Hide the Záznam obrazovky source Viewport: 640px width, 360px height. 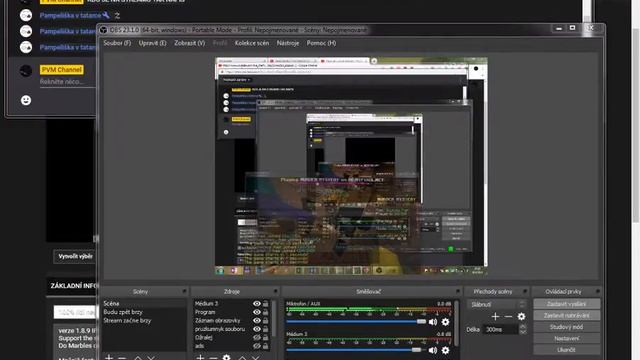tap(257, 321)
